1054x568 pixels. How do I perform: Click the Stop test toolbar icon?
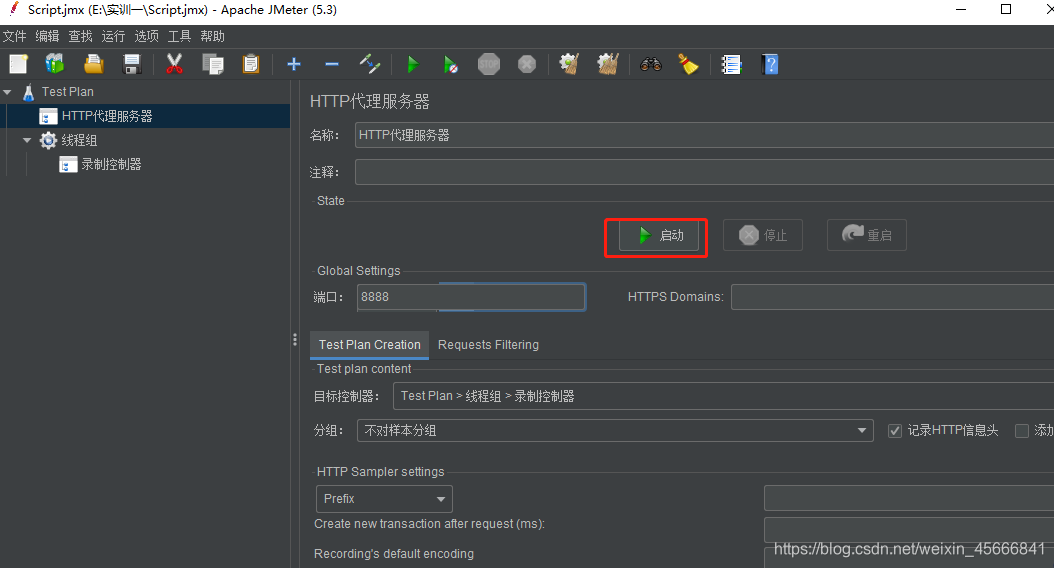pyautogui.click(x=489, y=65)
